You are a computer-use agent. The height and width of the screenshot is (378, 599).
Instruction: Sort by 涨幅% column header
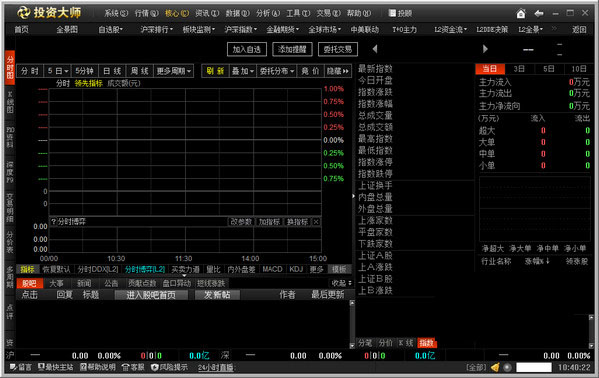tap(537, 261)
